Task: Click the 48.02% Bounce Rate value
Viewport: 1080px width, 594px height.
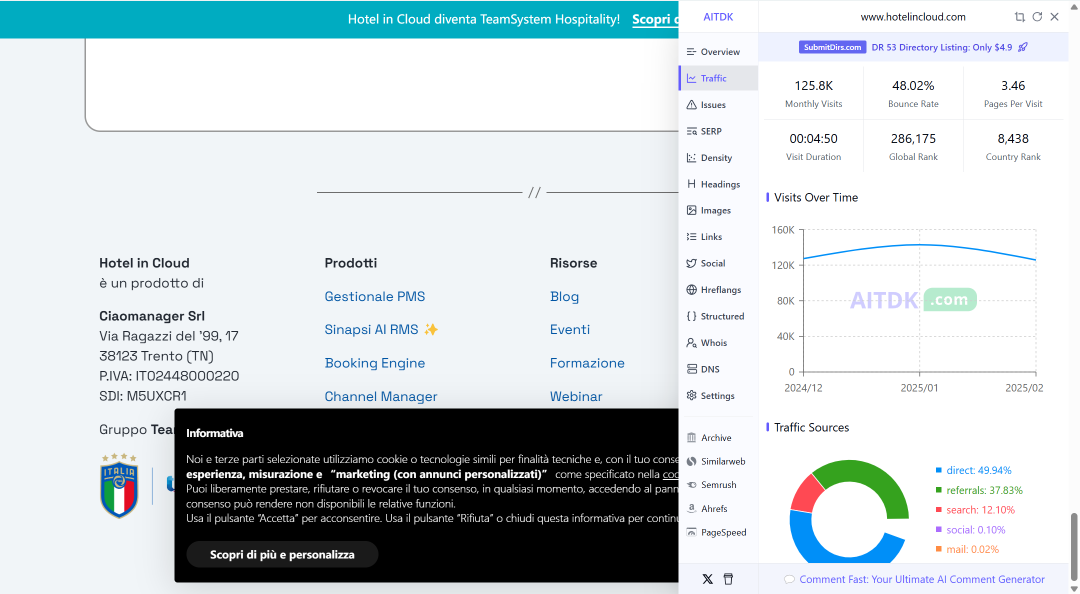Action: [x=913, y=85]
